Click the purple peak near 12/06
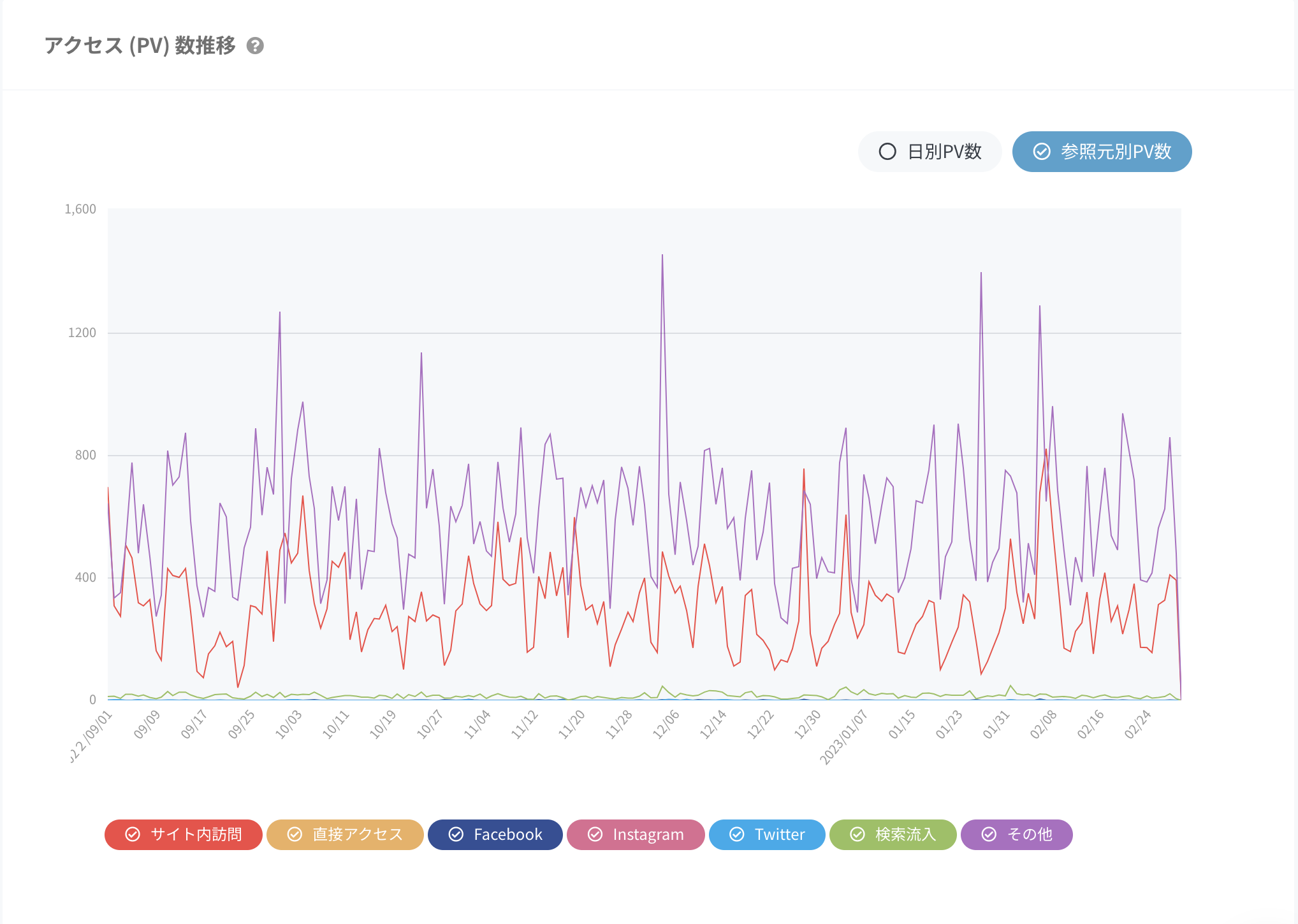This screenshot has width=1298, height=924. 662,256
